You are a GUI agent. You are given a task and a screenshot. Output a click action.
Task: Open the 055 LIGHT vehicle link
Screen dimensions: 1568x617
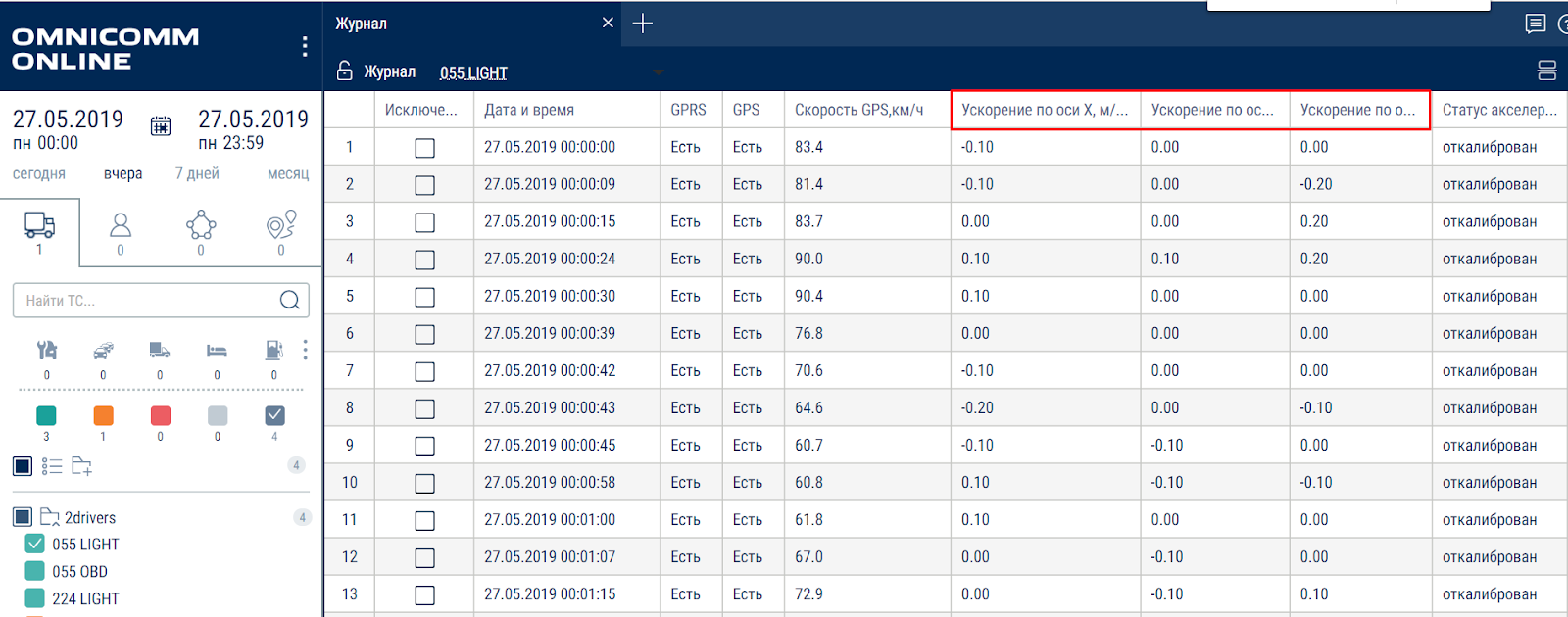coord(473,72)
